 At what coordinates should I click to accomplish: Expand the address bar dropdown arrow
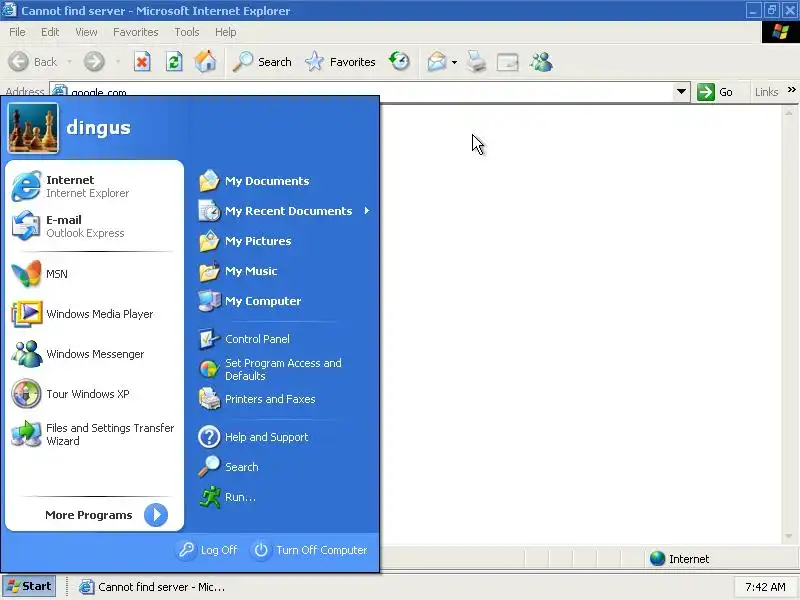pyautogui.click(x=681, y=92)
